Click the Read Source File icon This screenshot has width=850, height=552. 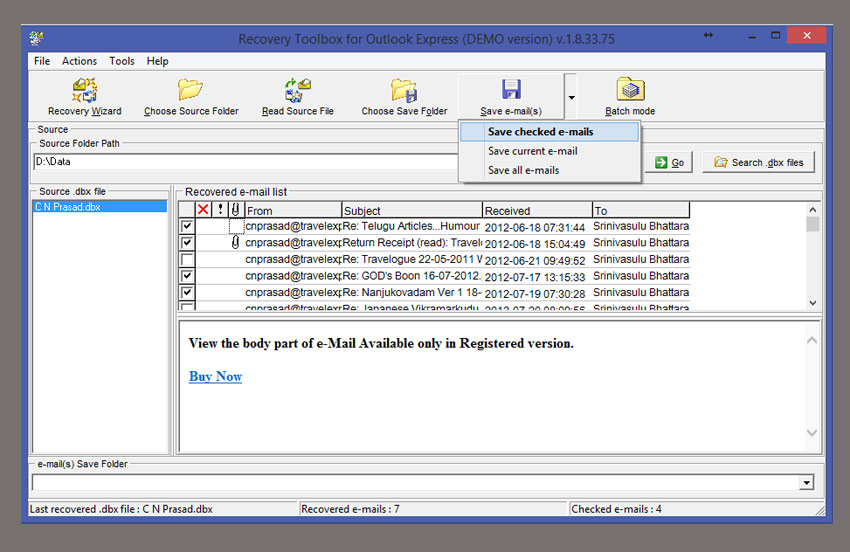click(298, 90)
